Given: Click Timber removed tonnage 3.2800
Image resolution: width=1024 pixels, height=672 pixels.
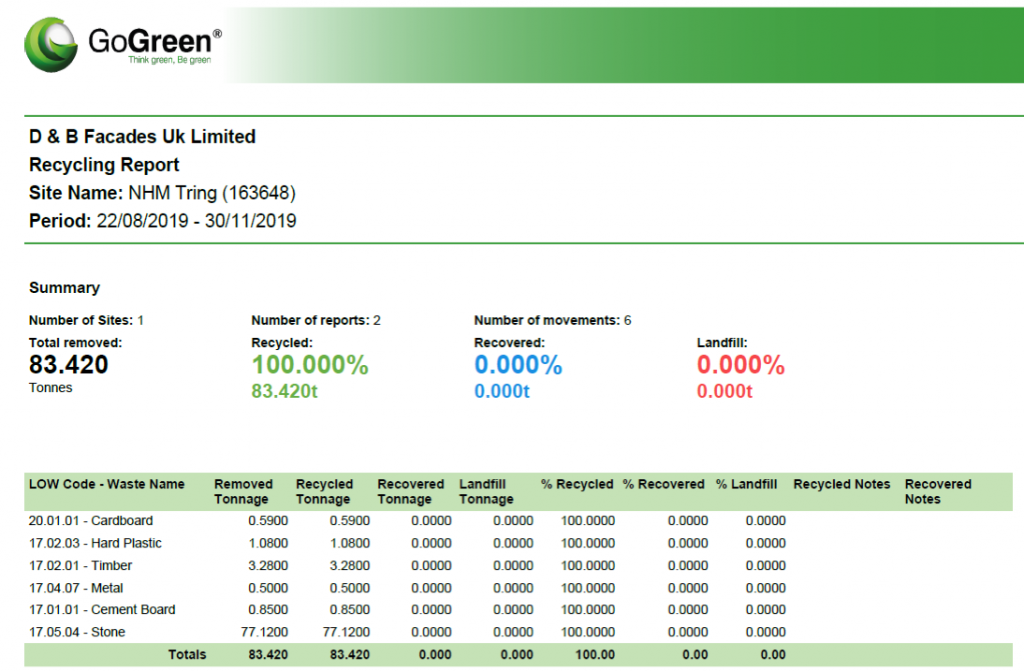Looking at the screenshot, I should [268, 565].
